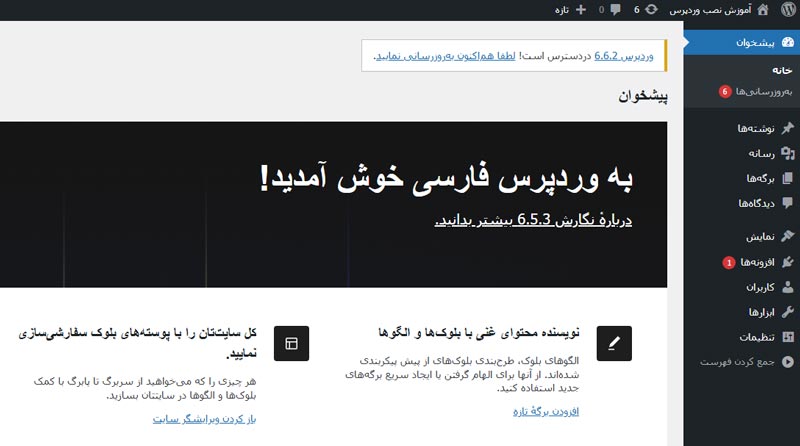800x446 pixels.
Task: Click the brush icon beside نمایش
Action: (788, 236)
